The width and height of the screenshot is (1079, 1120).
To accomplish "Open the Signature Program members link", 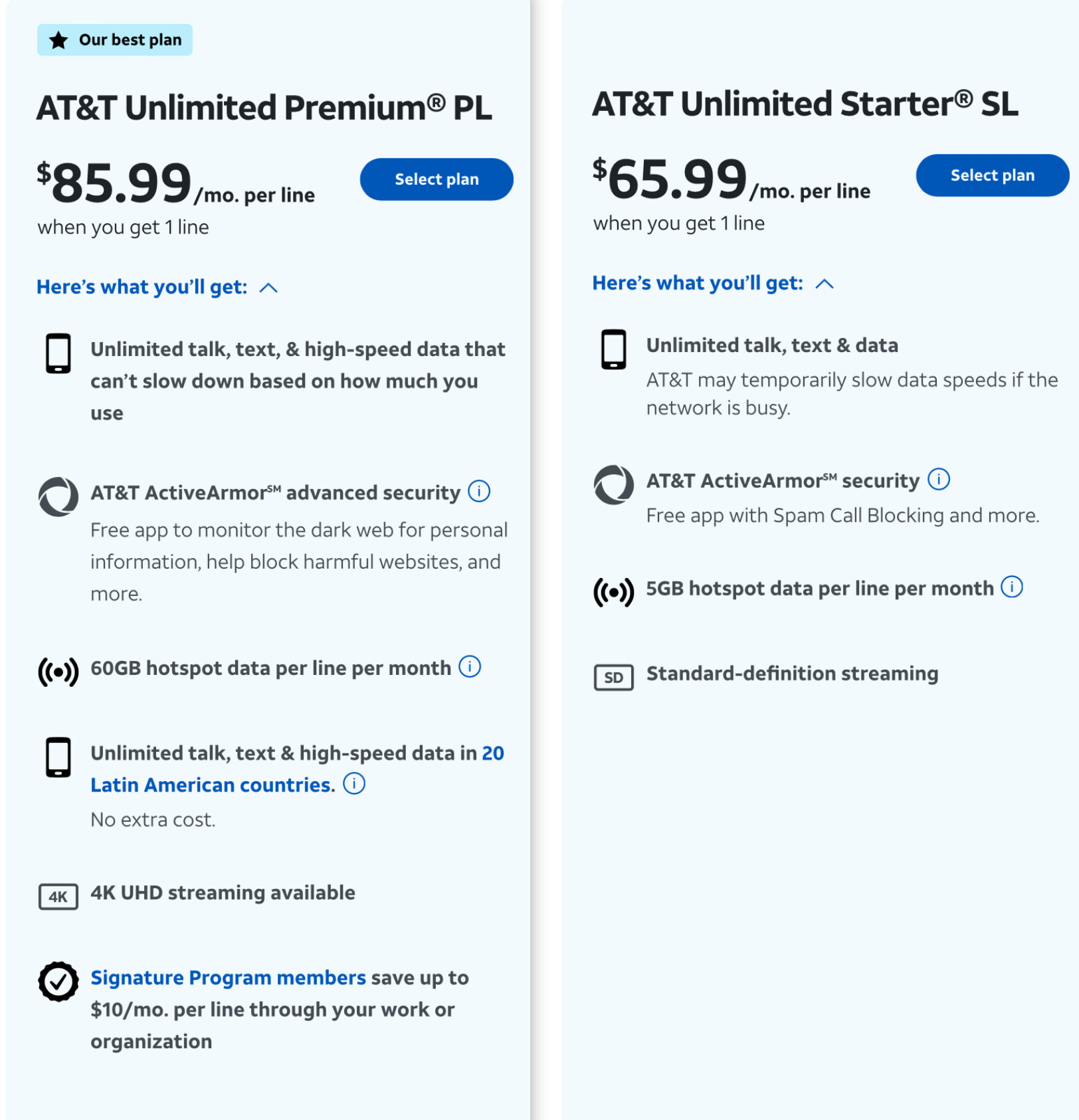I will click(x=228, y=977).
